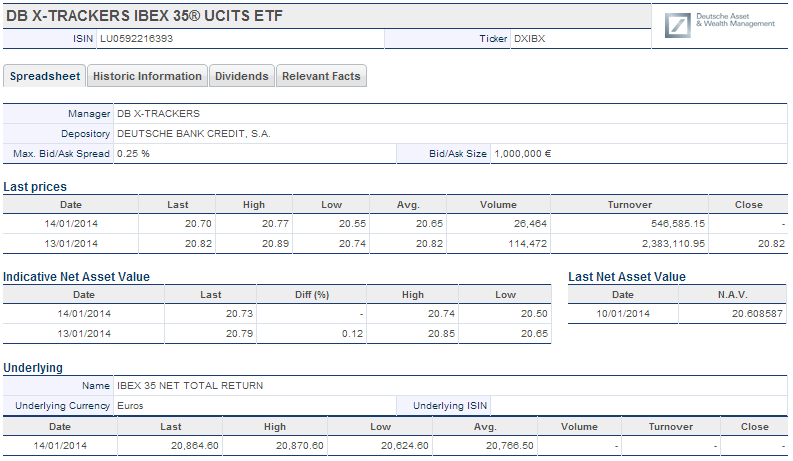Select indicative NAV low 20.50
This screenshot has height=461, width=793.
coord(534,313)
